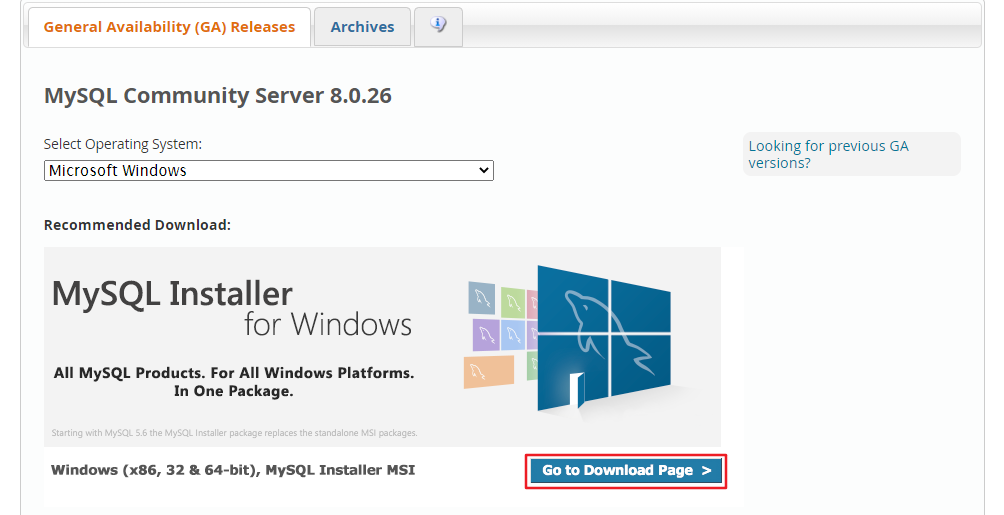Click the banner footnote about standalone MSI packages

pyautogui.click(x=234, y=433)
